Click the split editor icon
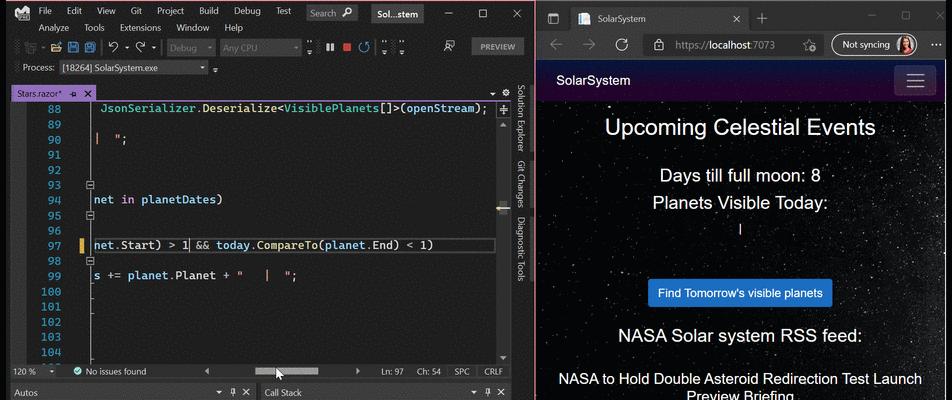The image size is (952, 400). pyautogui.click(x=503, y=109)
